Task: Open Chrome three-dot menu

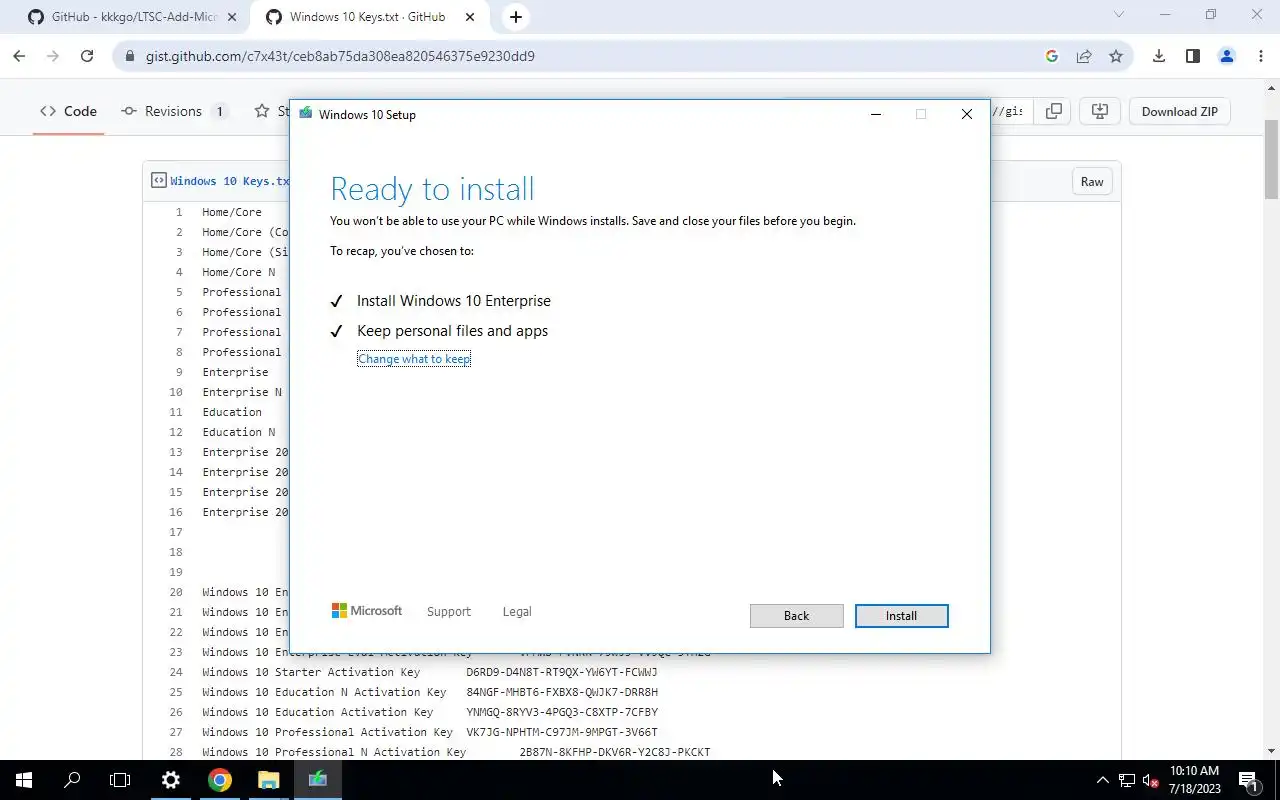Action: [1259, 56]
